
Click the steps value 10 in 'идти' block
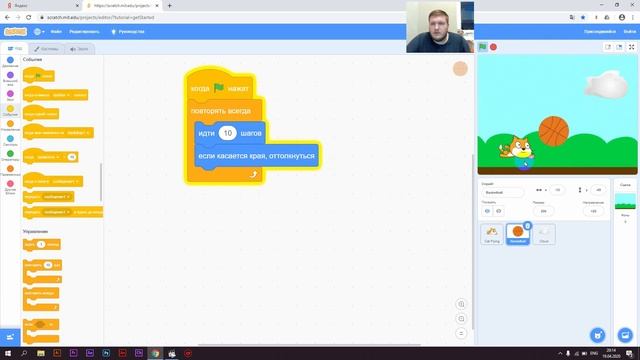(x=227, y=133)
